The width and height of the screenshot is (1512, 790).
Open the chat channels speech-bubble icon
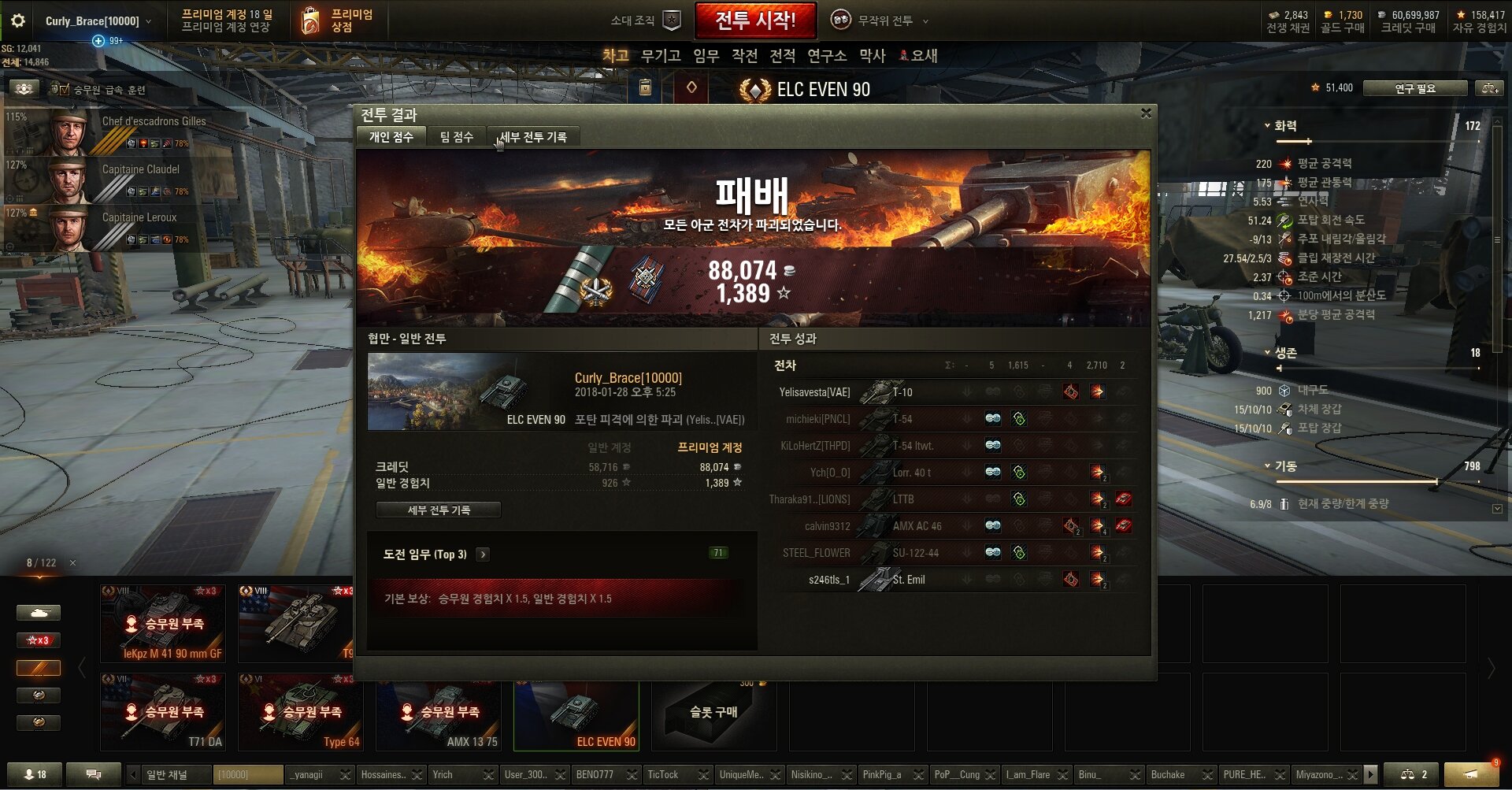point(93,774)
